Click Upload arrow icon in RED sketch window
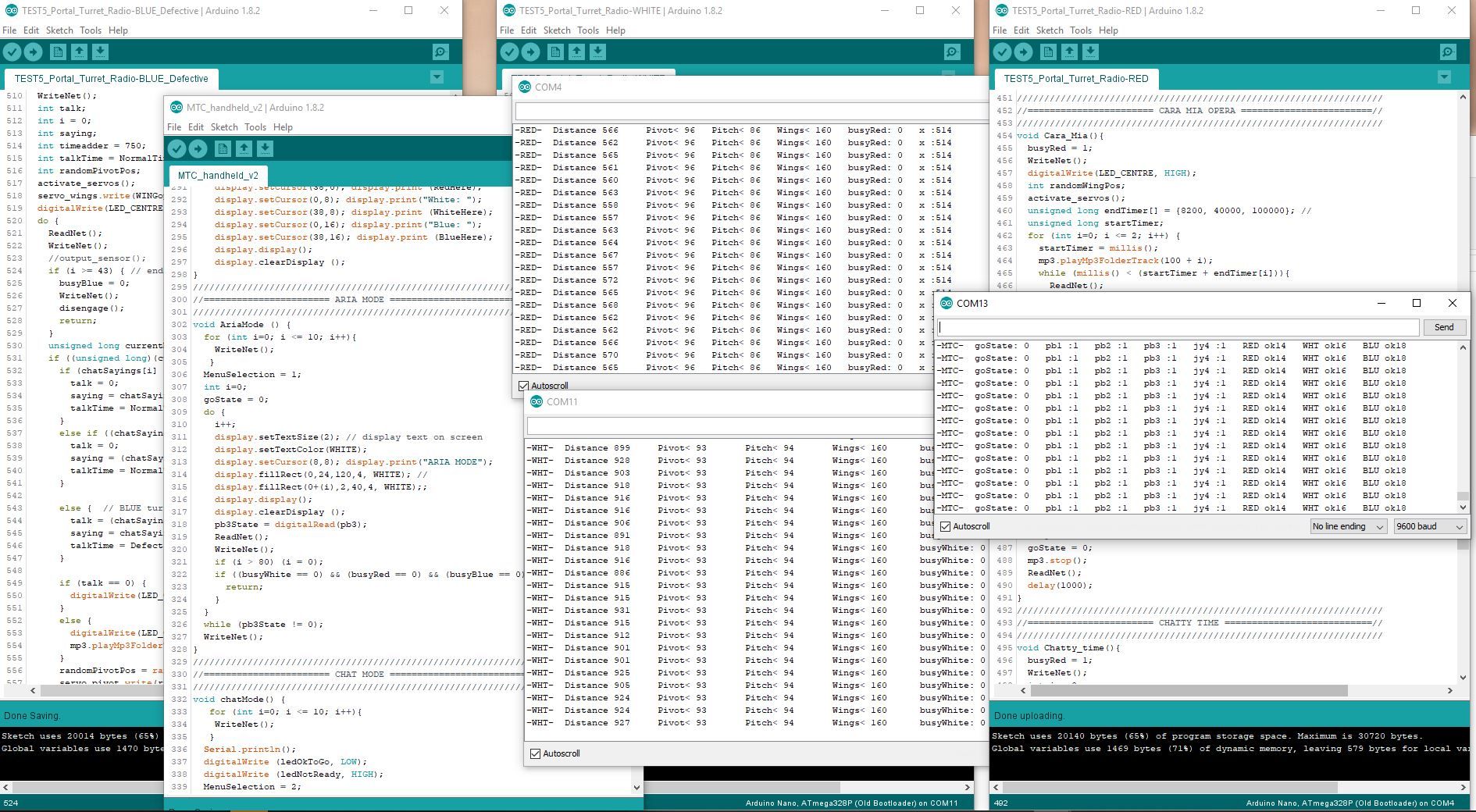The height and width of the screenshot is (812, 1476). click(x=1023, y=52)
